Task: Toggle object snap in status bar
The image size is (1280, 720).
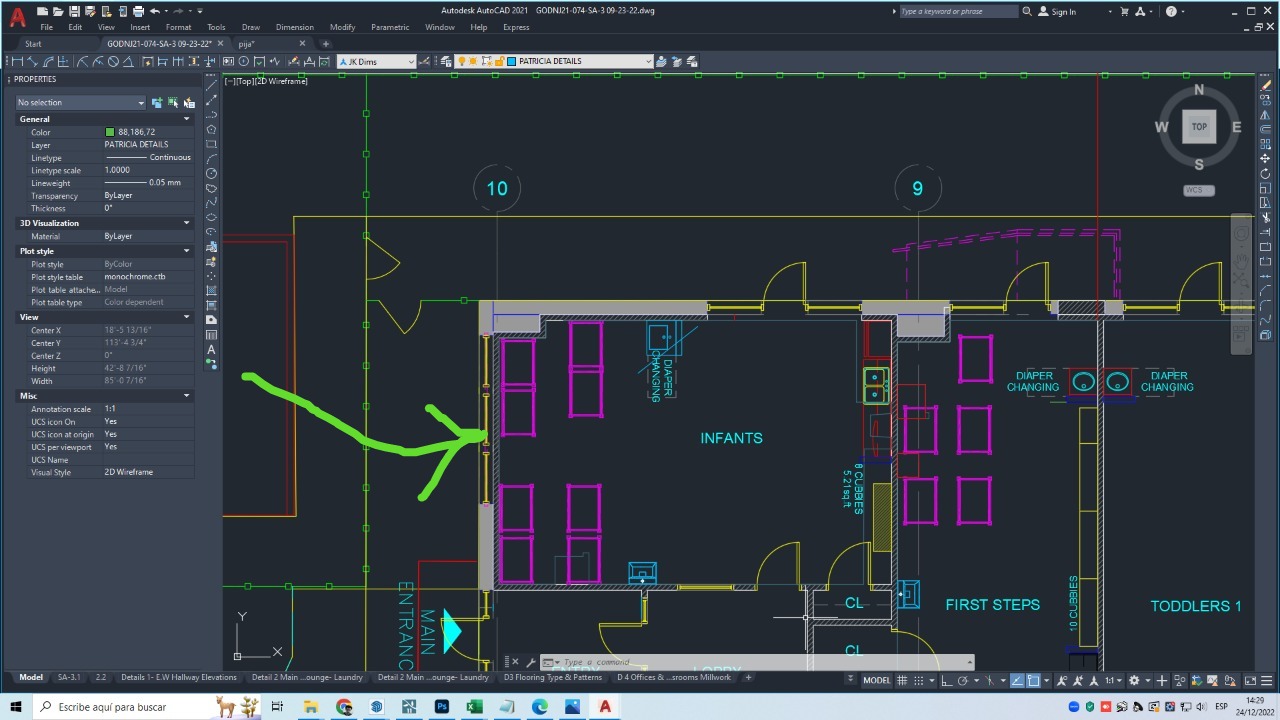Action: coord(1033,680)
